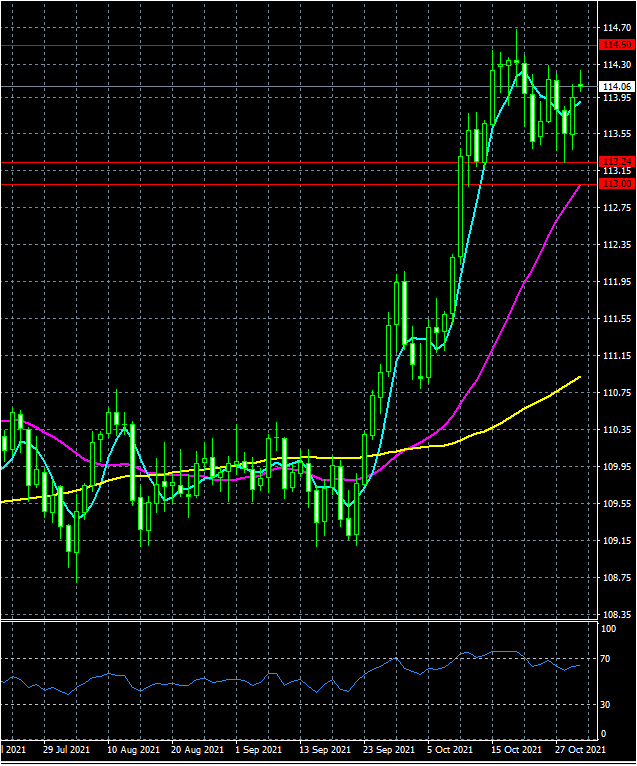
Task: Click the 111.55 price axis value
Action: (617, 319)
